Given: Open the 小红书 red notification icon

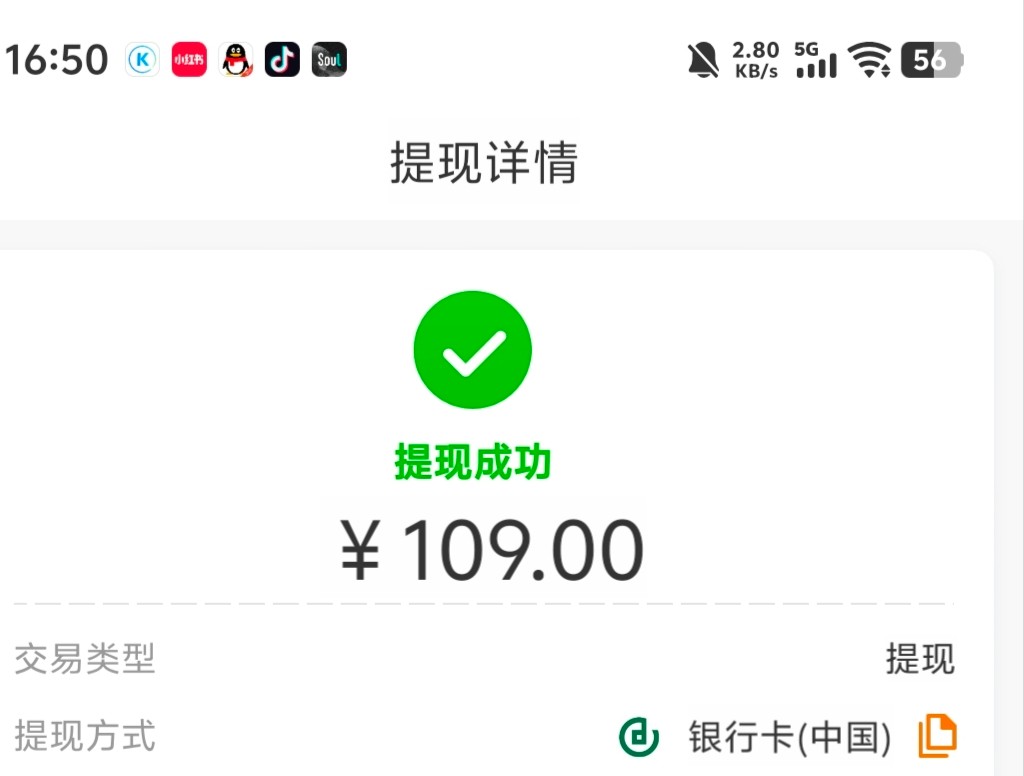Looking at the screenshot, I should click(189, 60).
